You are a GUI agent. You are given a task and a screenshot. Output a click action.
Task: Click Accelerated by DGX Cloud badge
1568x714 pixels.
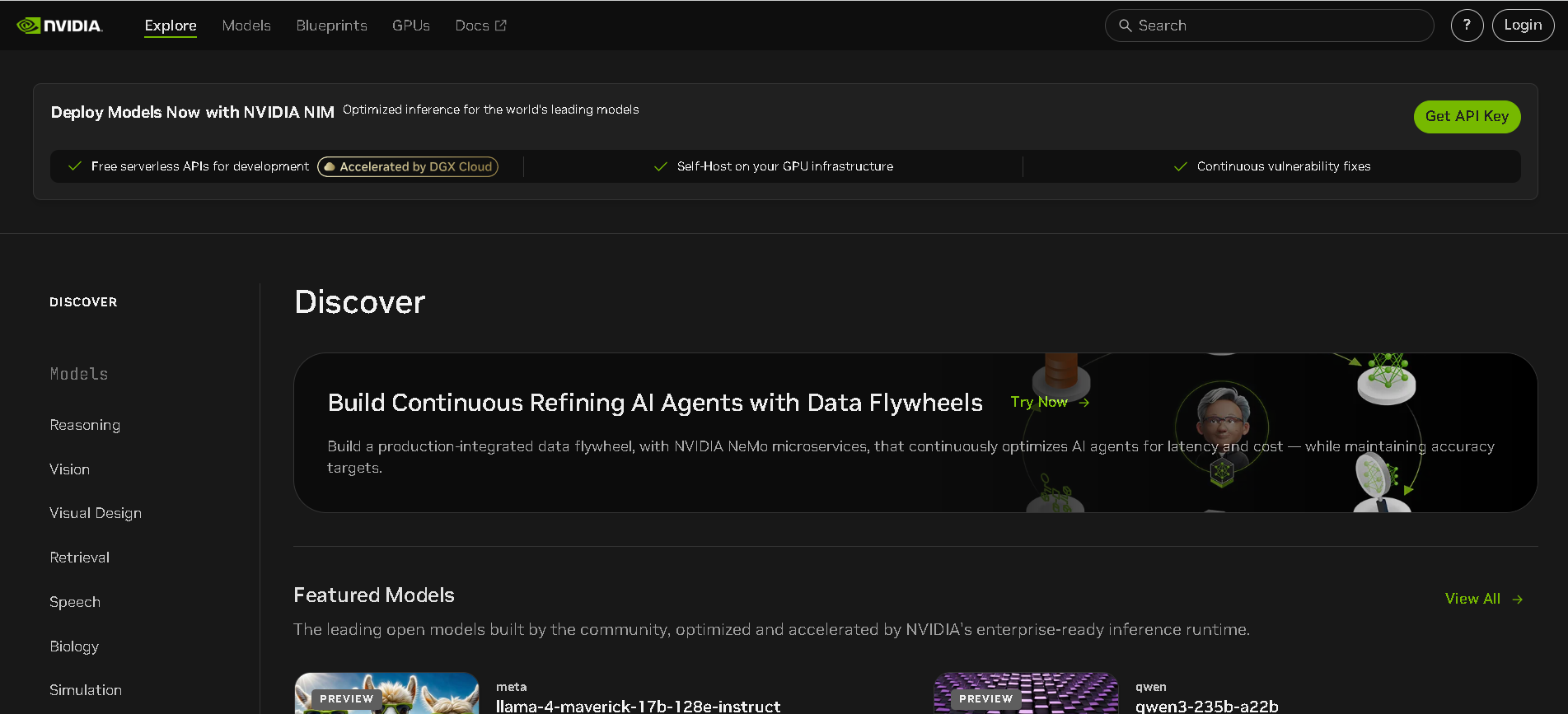408,167
